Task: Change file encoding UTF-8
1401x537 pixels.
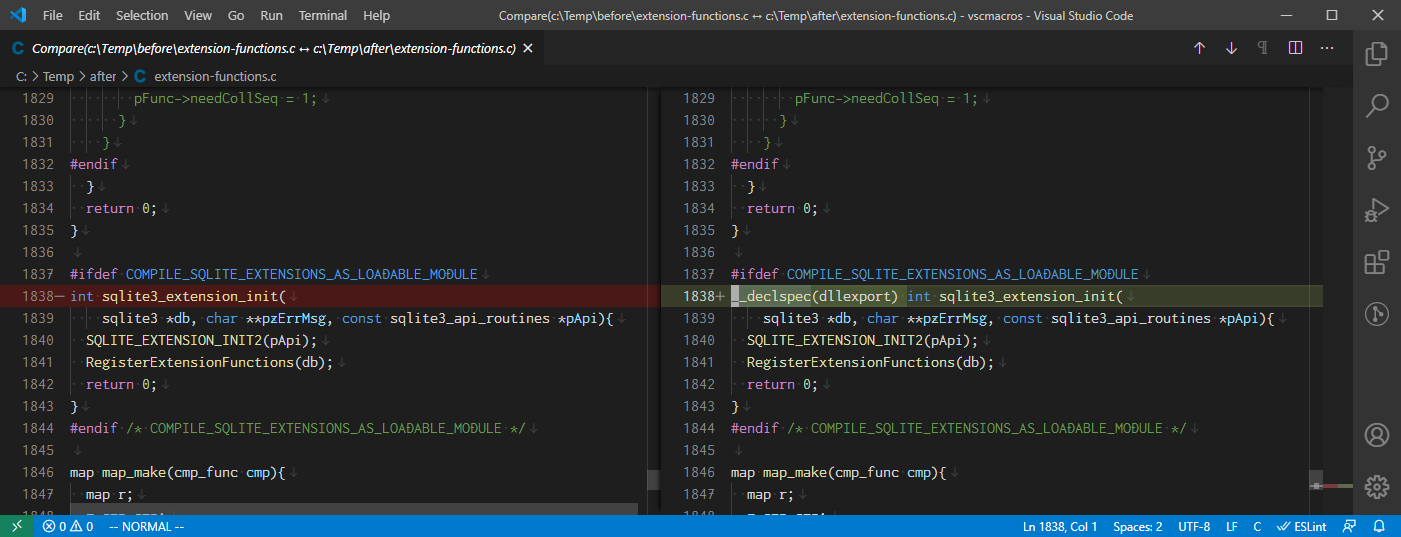Action: [1194, 526]
